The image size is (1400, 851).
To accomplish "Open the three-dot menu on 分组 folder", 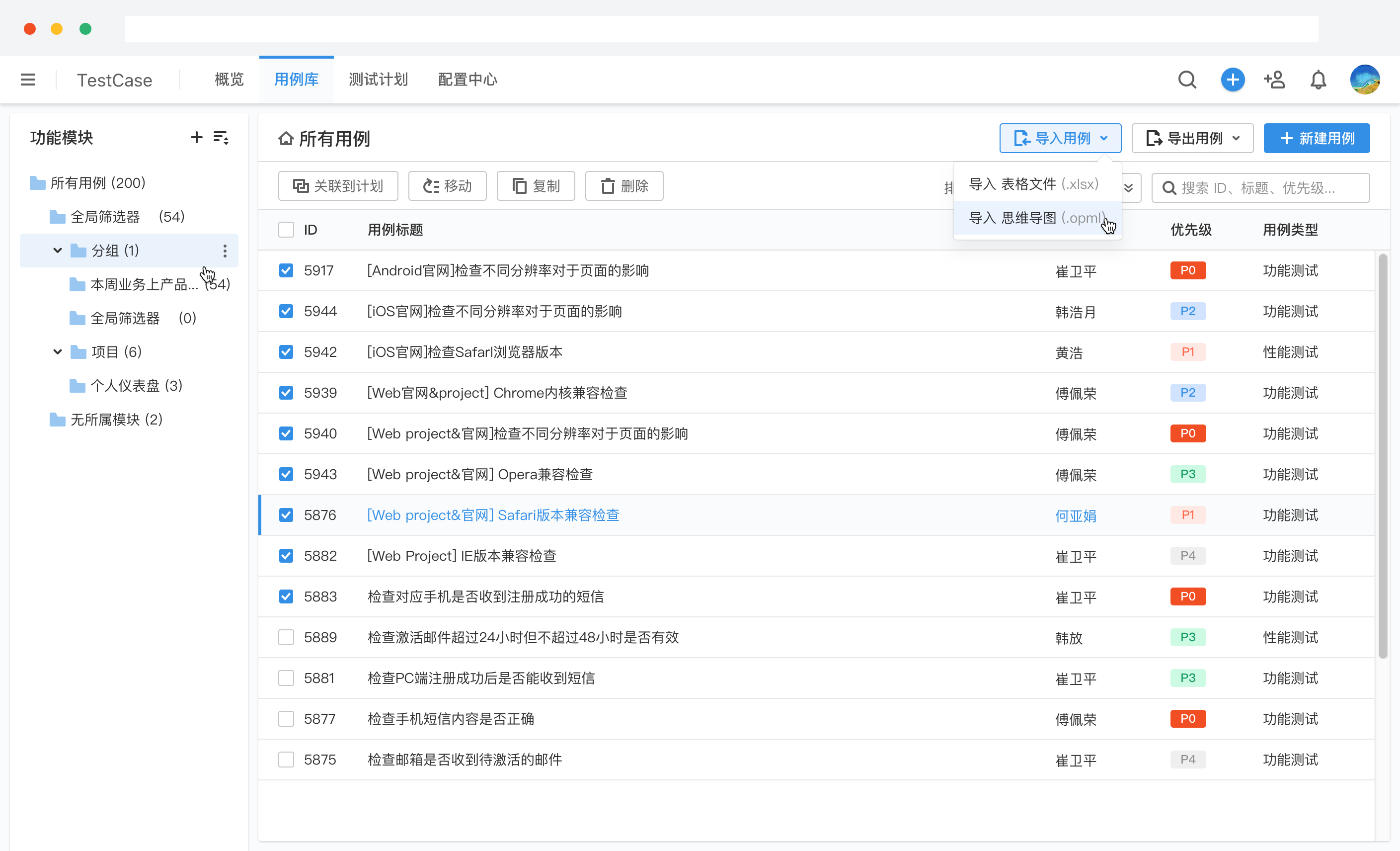I will pyautogui.click(x=225, y=250).
